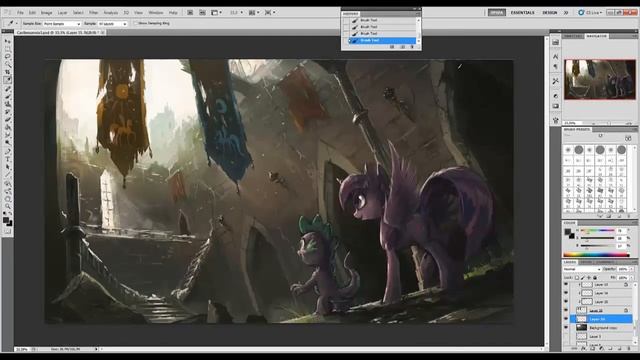The image size is (640, 360).
Task: Expand more workspaces chevron
Action: (x=566, y=13)
